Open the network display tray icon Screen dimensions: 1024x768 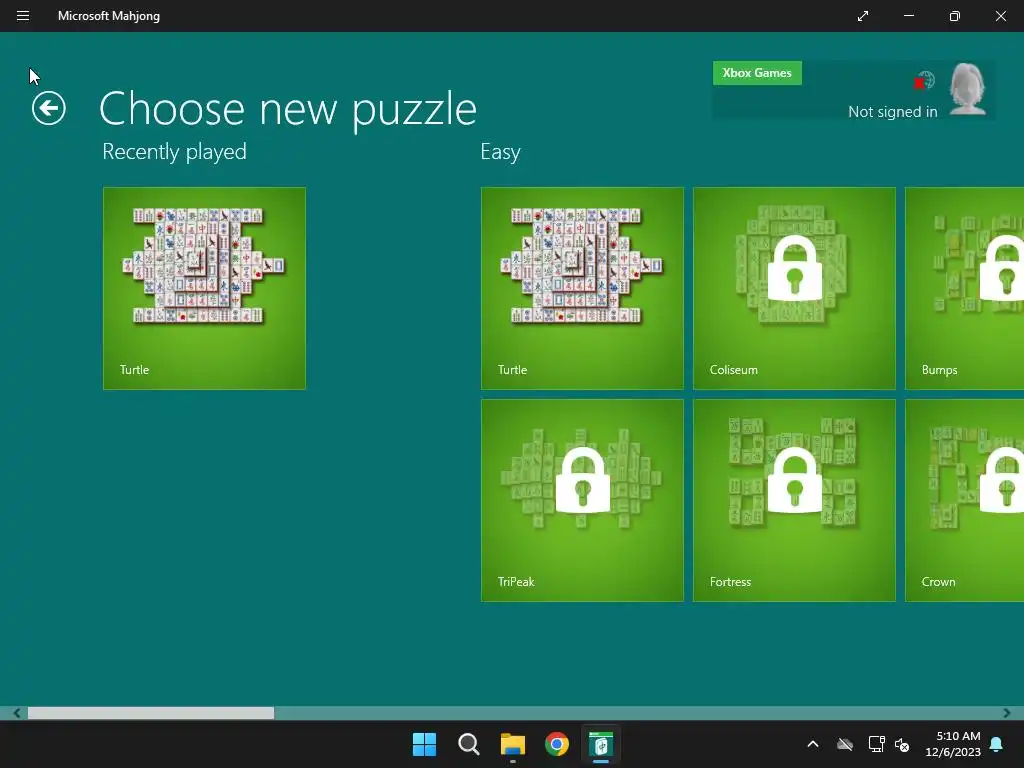pos(876,744)
